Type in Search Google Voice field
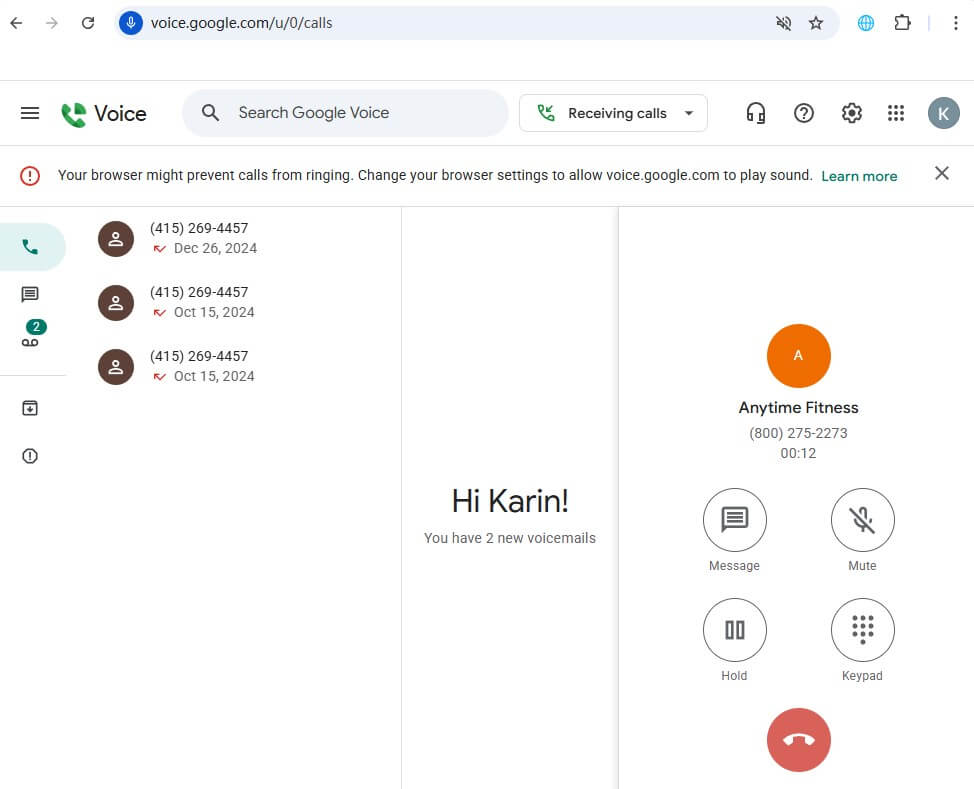Screen dimensions: 974x789 pos(345,113)
